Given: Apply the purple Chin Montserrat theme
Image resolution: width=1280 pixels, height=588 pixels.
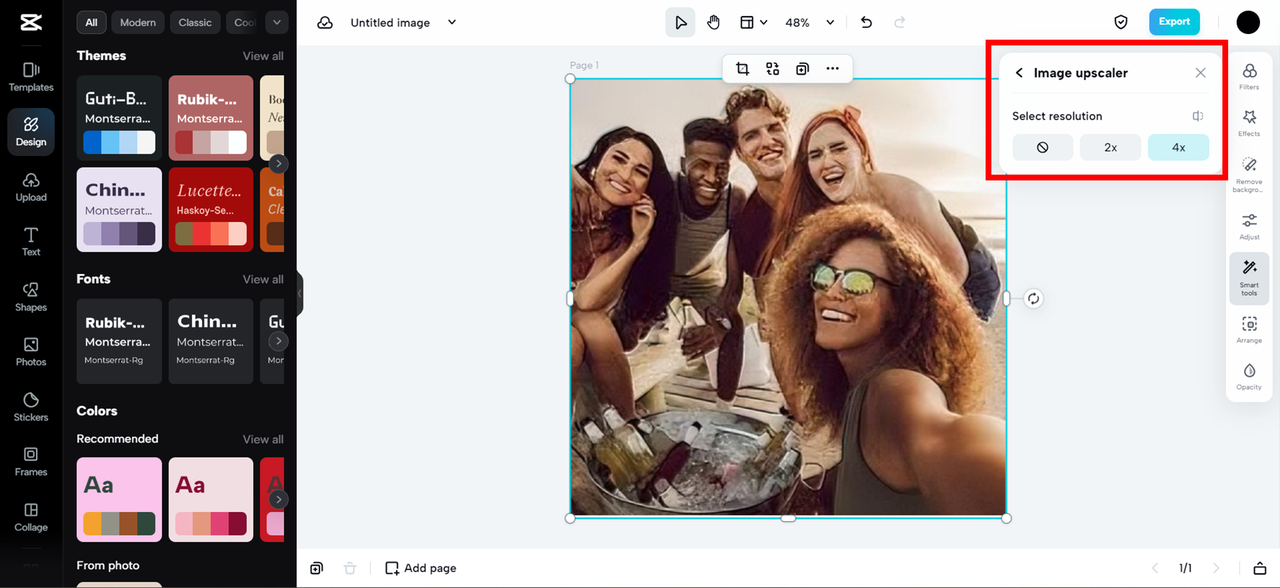Looking at the screenshot, I should 119,209.
